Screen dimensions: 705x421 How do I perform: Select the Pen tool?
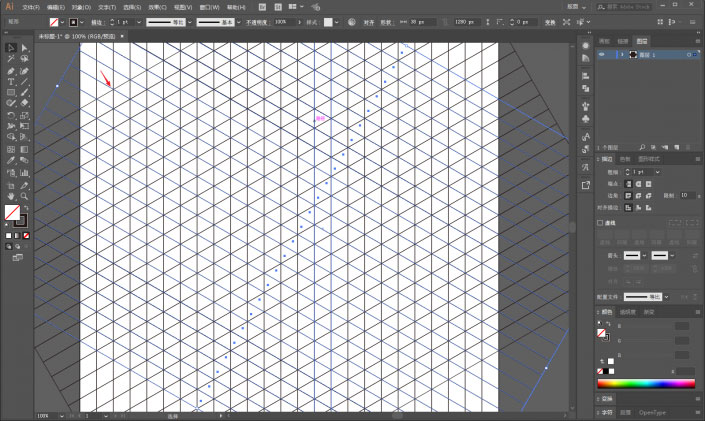click(11, 71)
